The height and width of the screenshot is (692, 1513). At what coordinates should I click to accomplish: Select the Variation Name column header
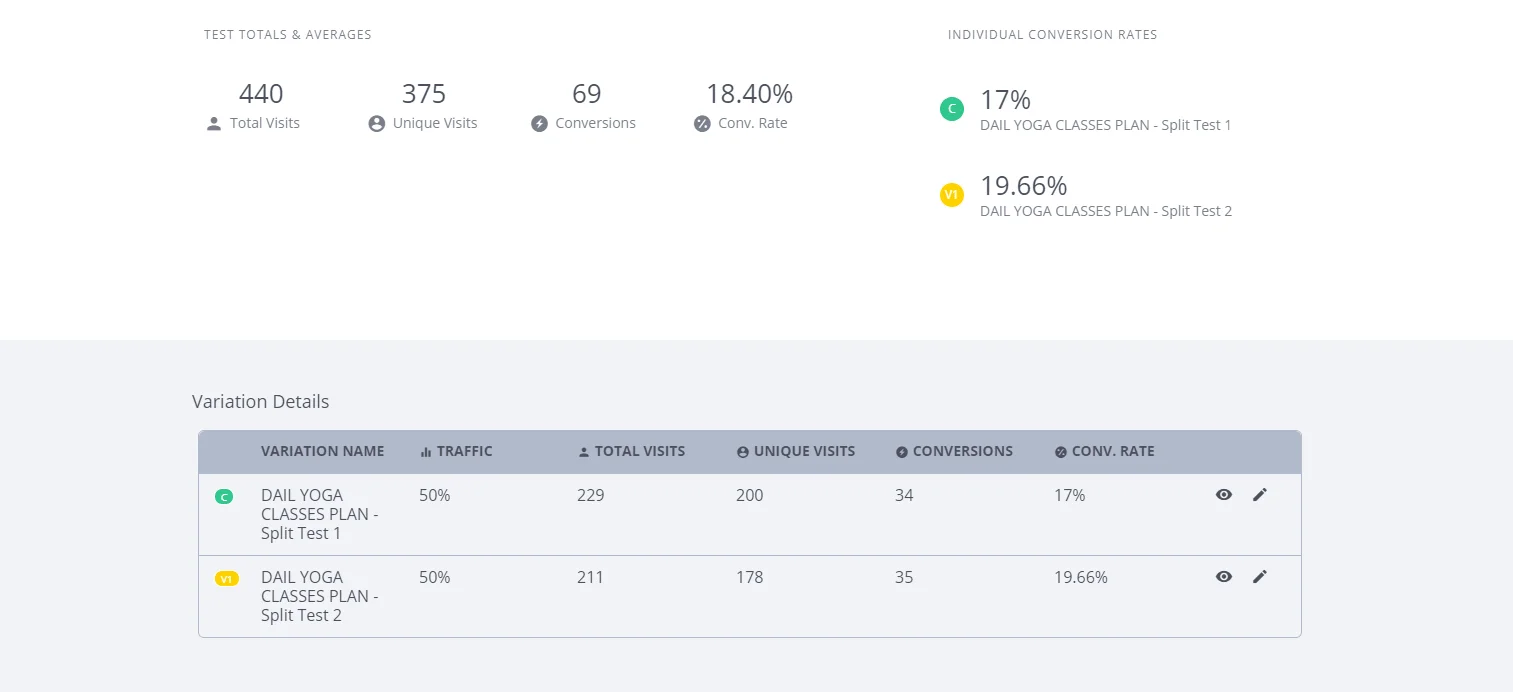(x=322, y=452)
